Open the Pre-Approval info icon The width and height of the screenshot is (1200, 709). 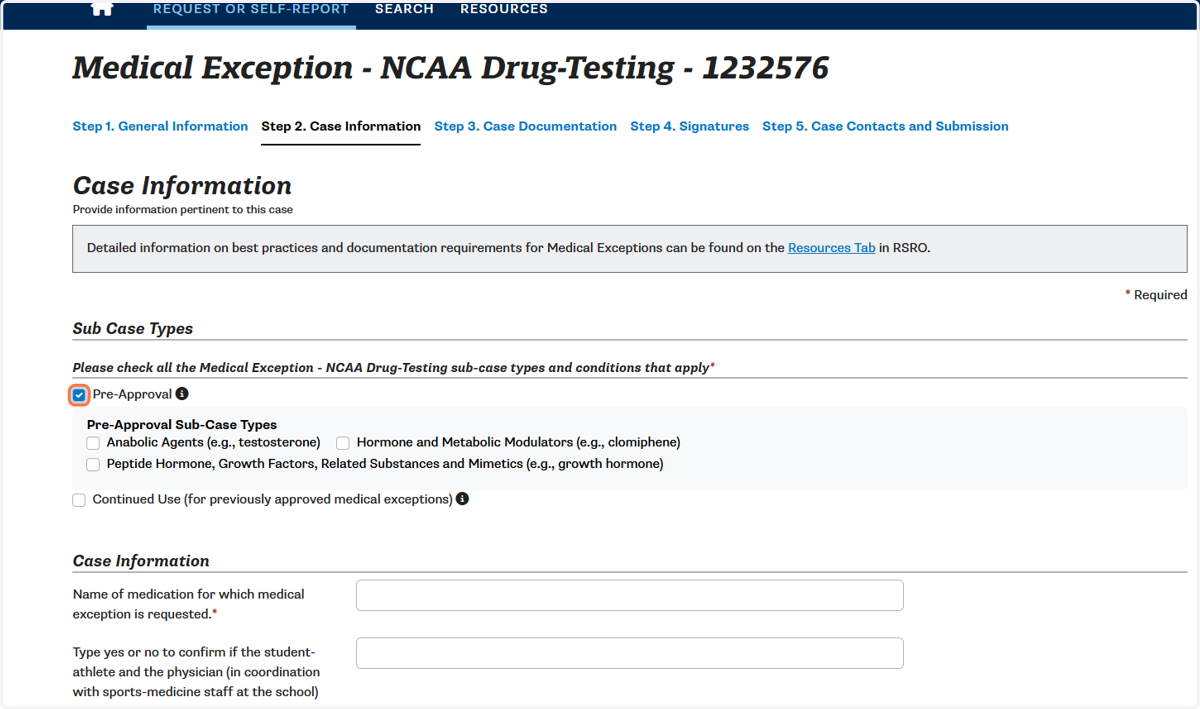pos(182,394)
